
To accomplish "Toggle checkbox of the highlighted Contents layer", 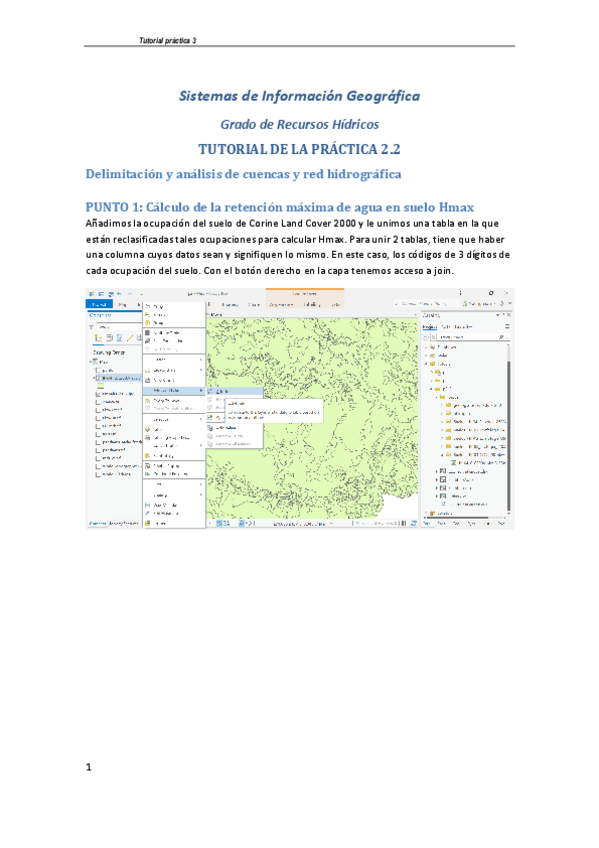I will tap(98, 378).
